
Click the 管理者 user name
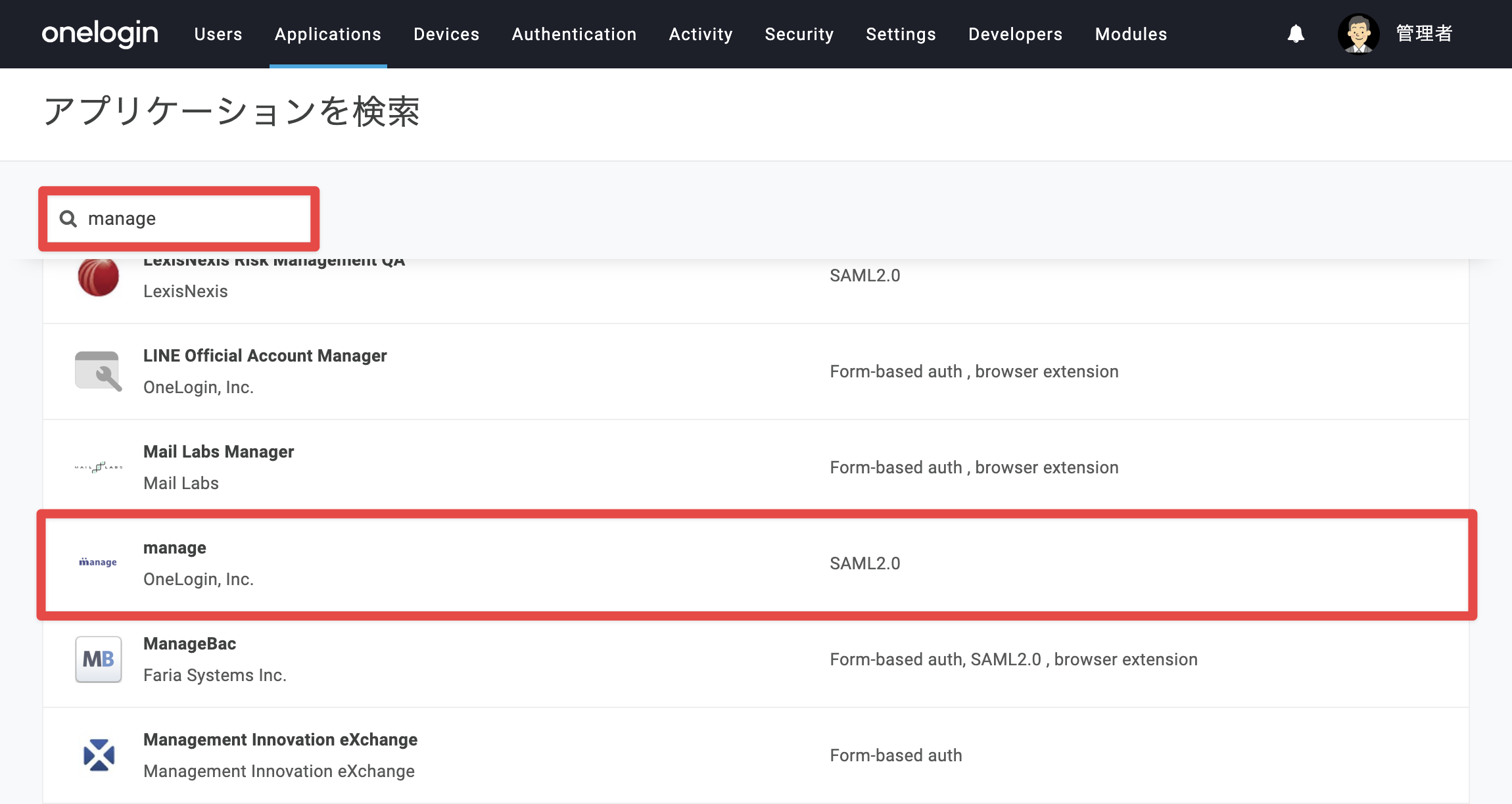pyautogui.click(x=1424, y=34)
